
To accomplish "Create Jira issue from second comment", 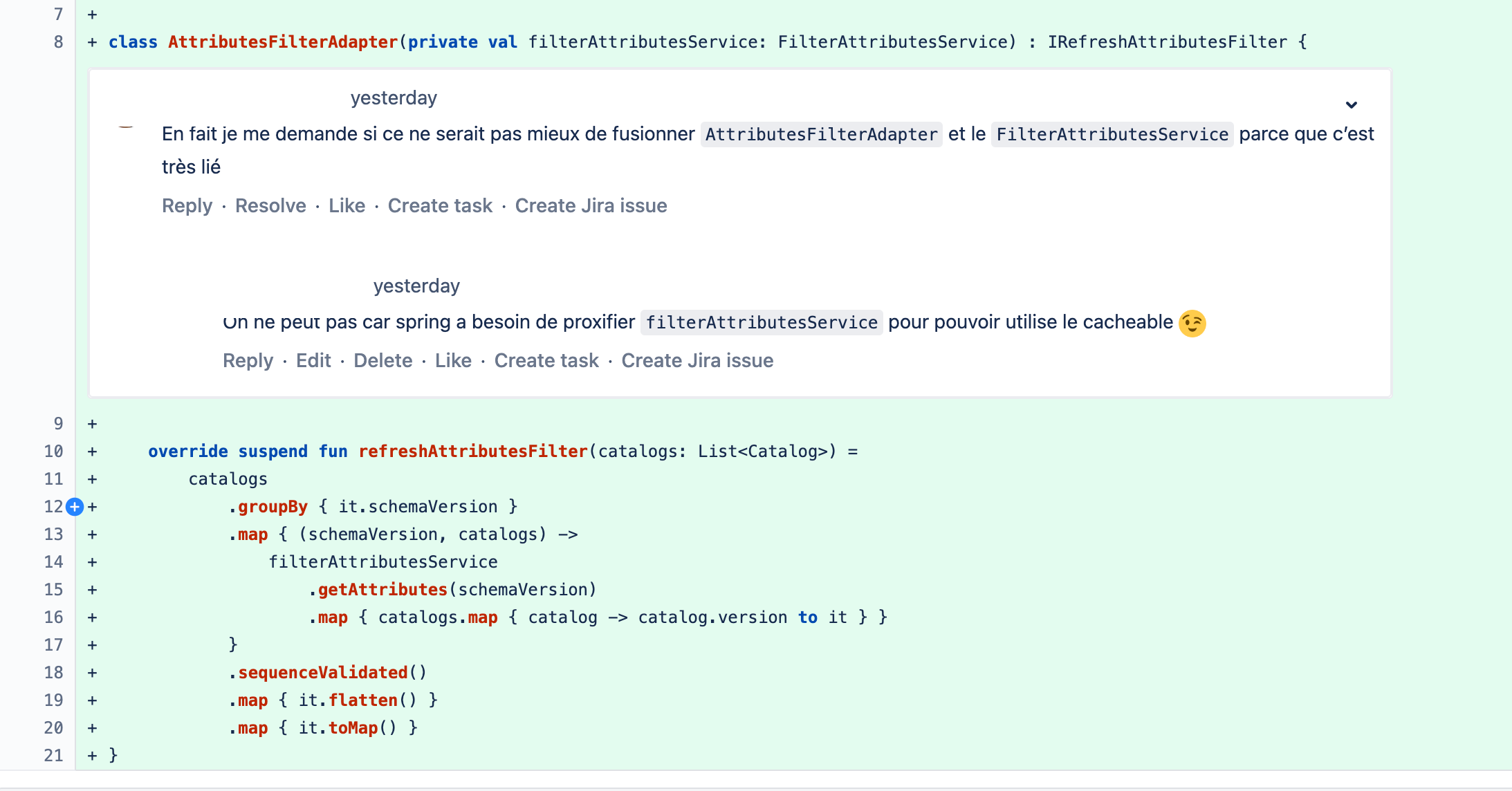I will click(x=697, y=361).
